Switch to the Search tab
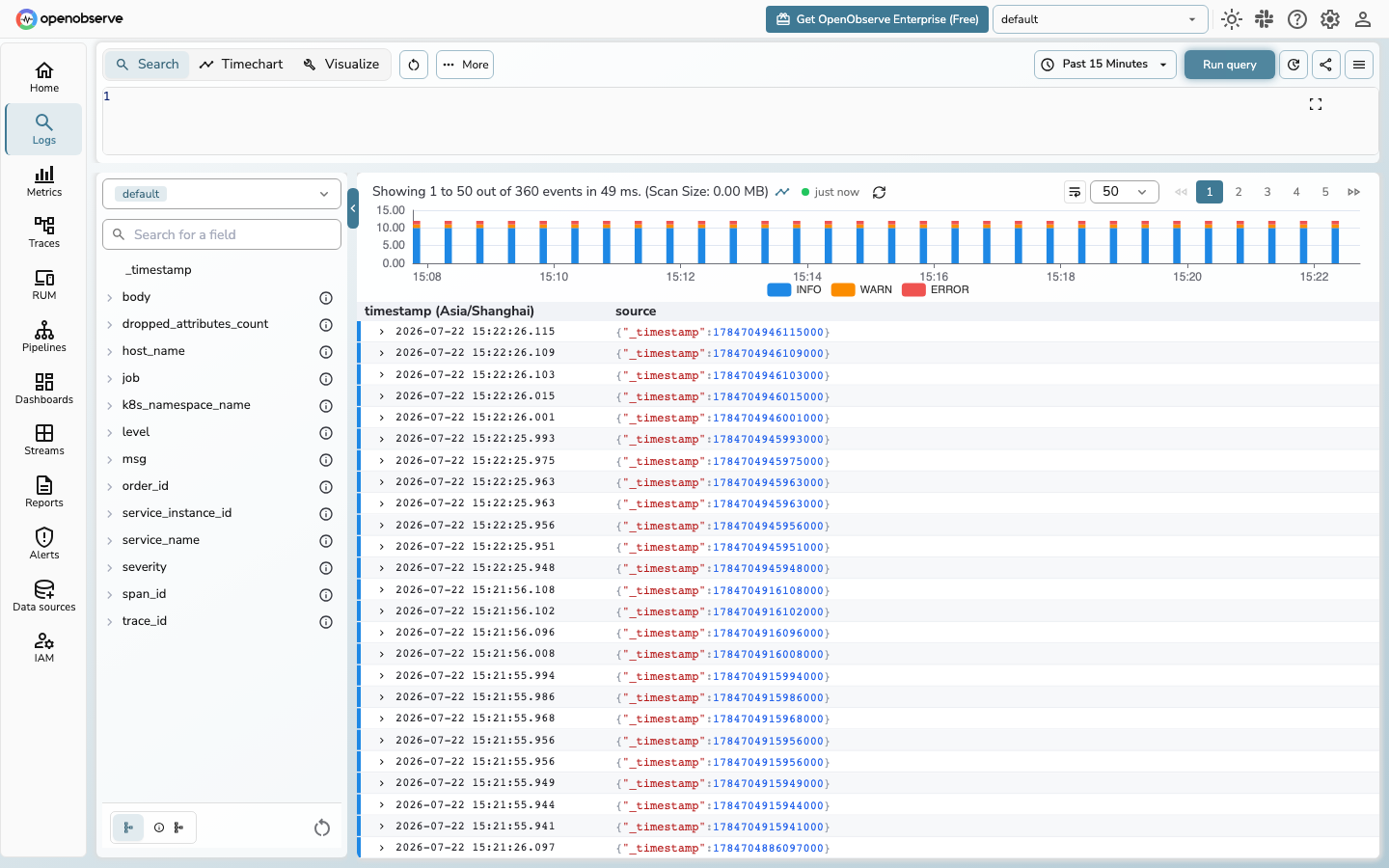 click(x=148, y=65)
